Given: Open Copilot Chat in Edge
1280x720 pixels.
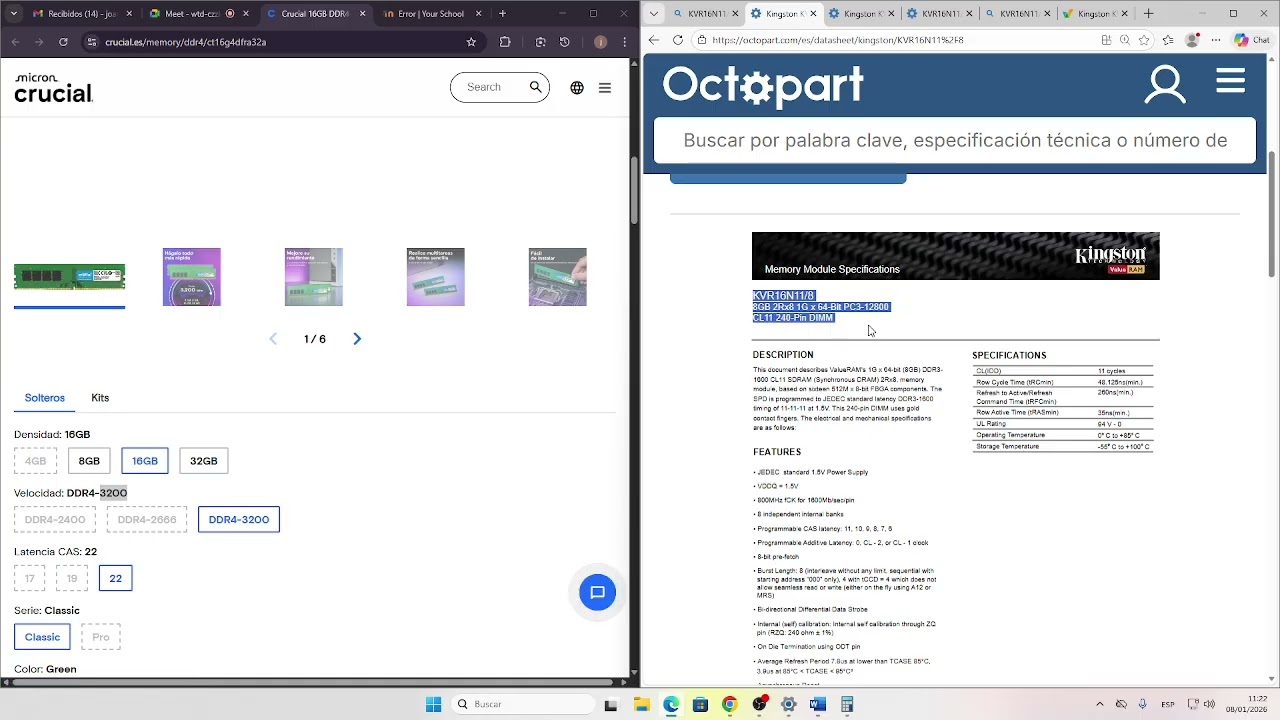Looking at the screenshot, I should (1251, 40).
